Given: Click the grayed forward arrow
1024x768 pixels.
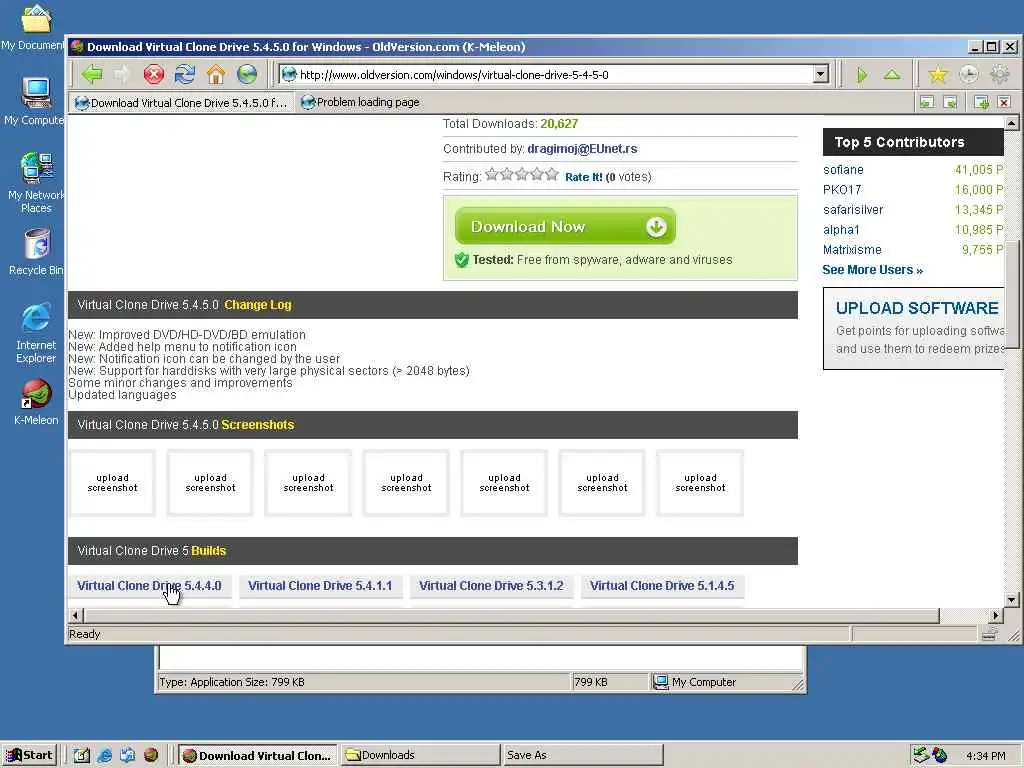Looking at the screenshot, I should point(121,74).
